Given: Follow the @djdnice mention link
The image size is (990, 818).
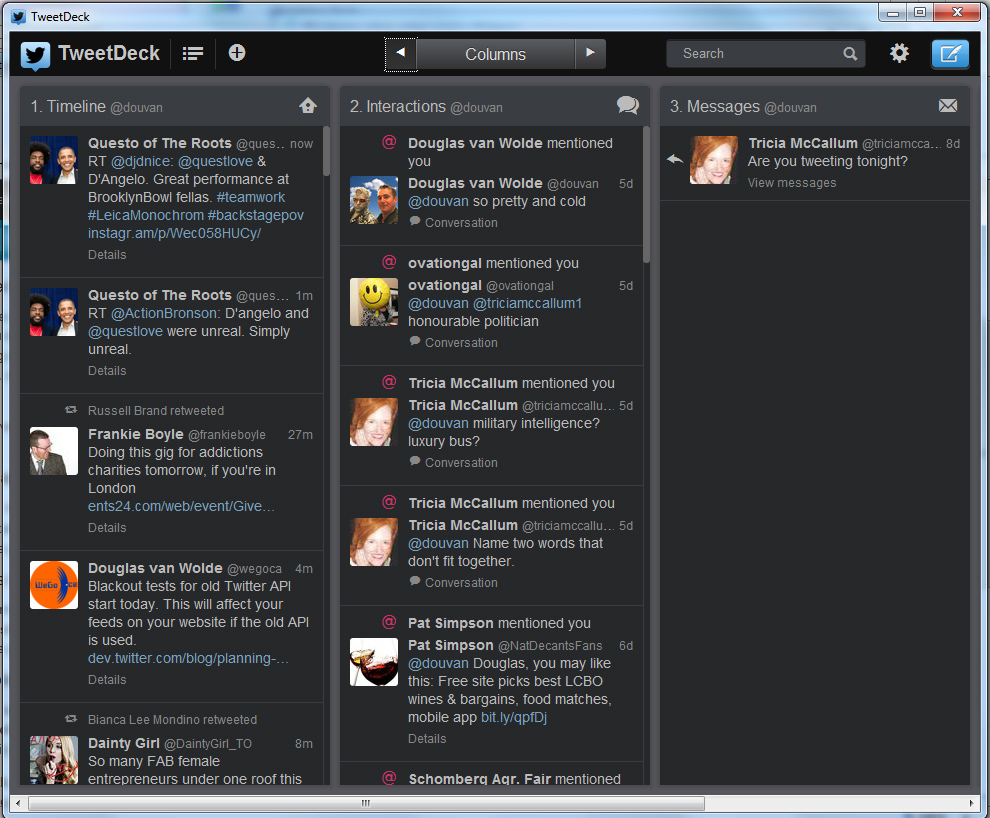Looking at the screenshot, I should (x=140, y=162).
